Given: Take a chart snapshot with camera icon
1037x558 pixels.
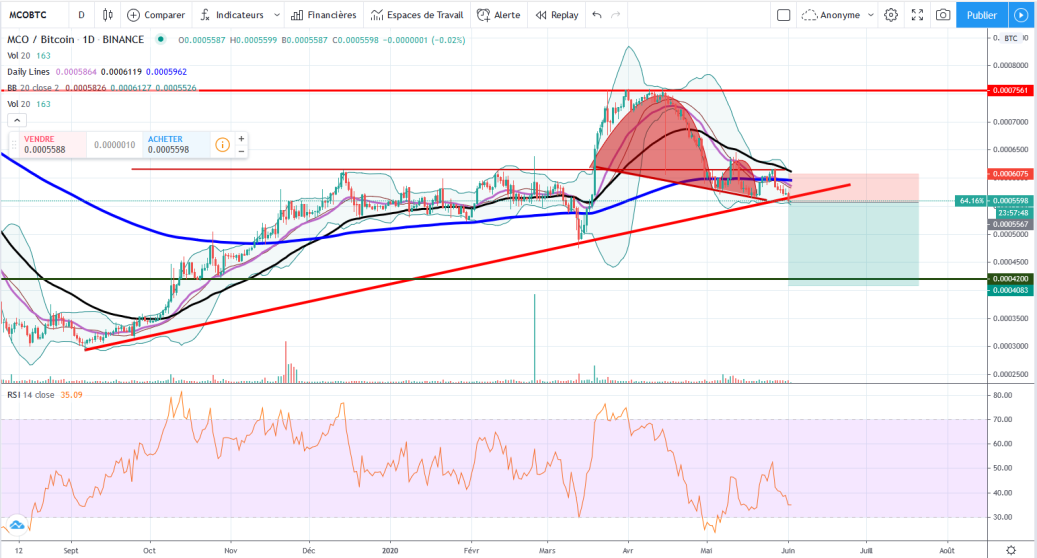Looking at the screenshot, I should (x=943, y=15).
